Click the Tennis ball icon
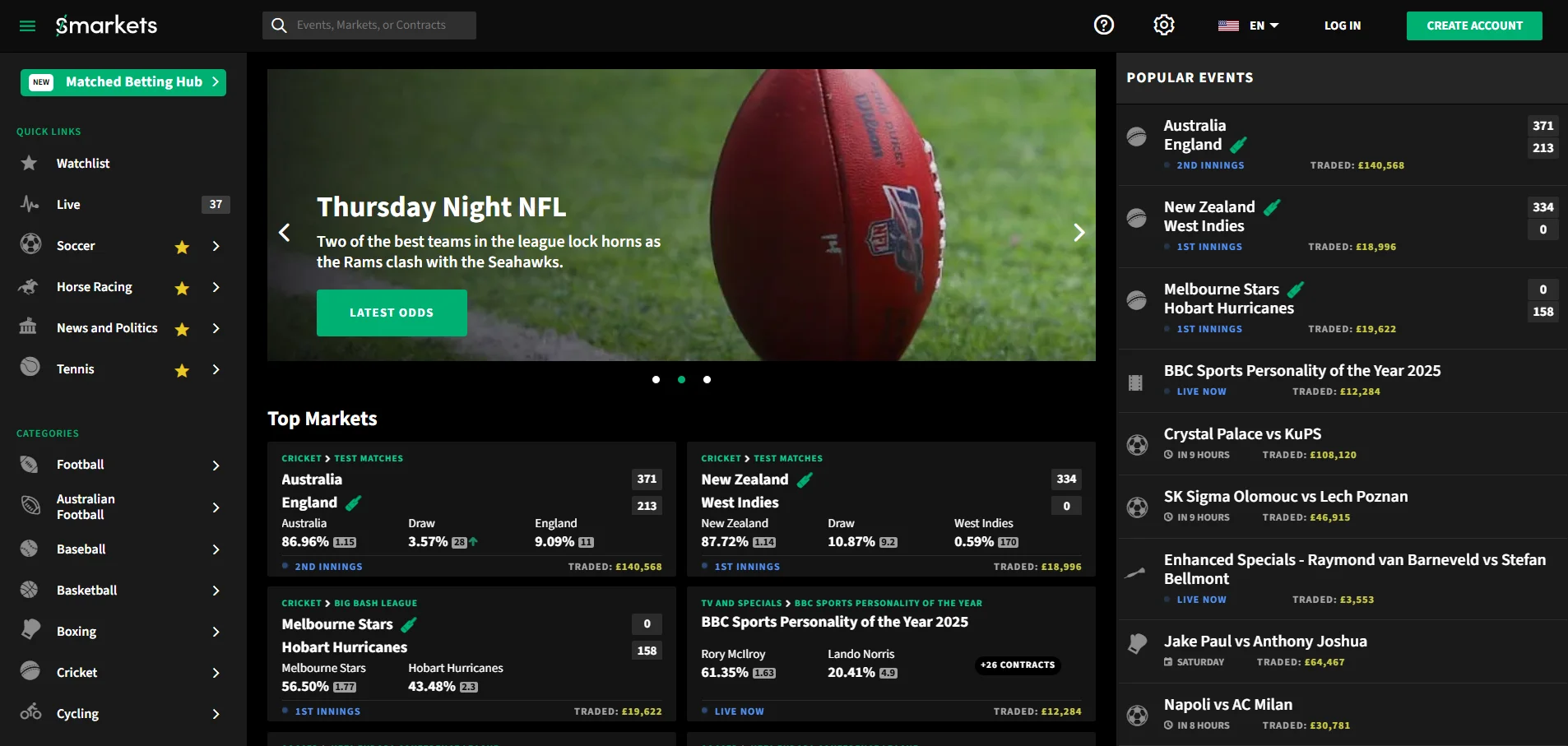Screen dimensions: 1568x746 [x=30, y=367]
